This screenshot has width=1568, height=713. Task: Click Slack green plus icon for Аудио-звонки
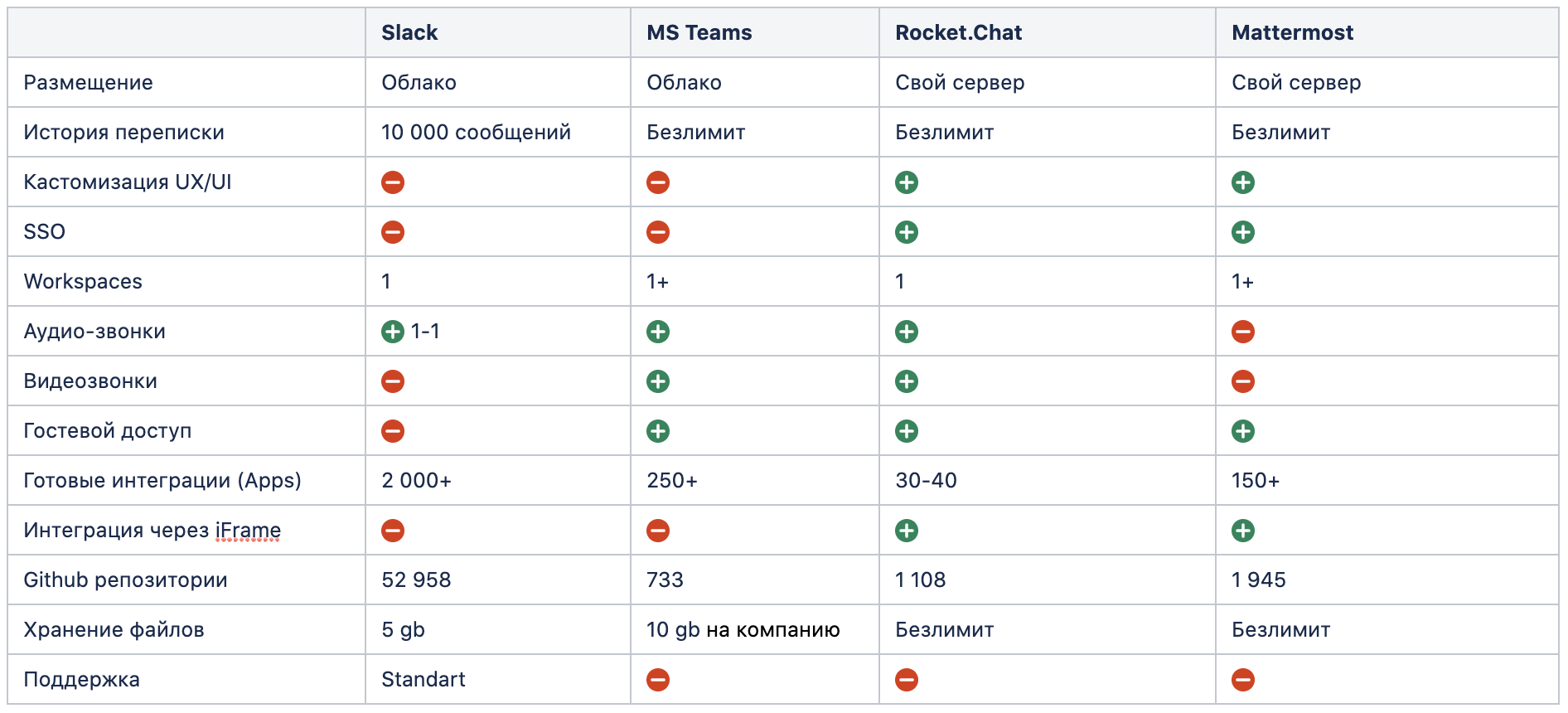click(x=393, y=332)
